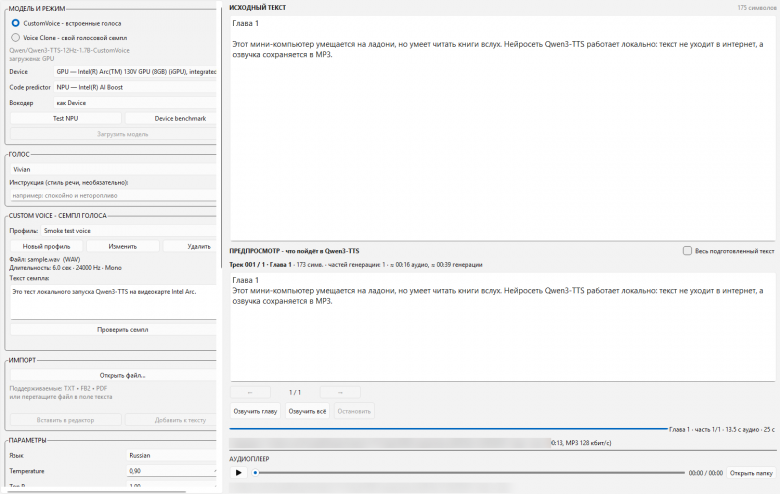Click the 175 символов counter
The height and width of the screenshot is (494, 780).
pyautogui.click(x=757, y=7)
